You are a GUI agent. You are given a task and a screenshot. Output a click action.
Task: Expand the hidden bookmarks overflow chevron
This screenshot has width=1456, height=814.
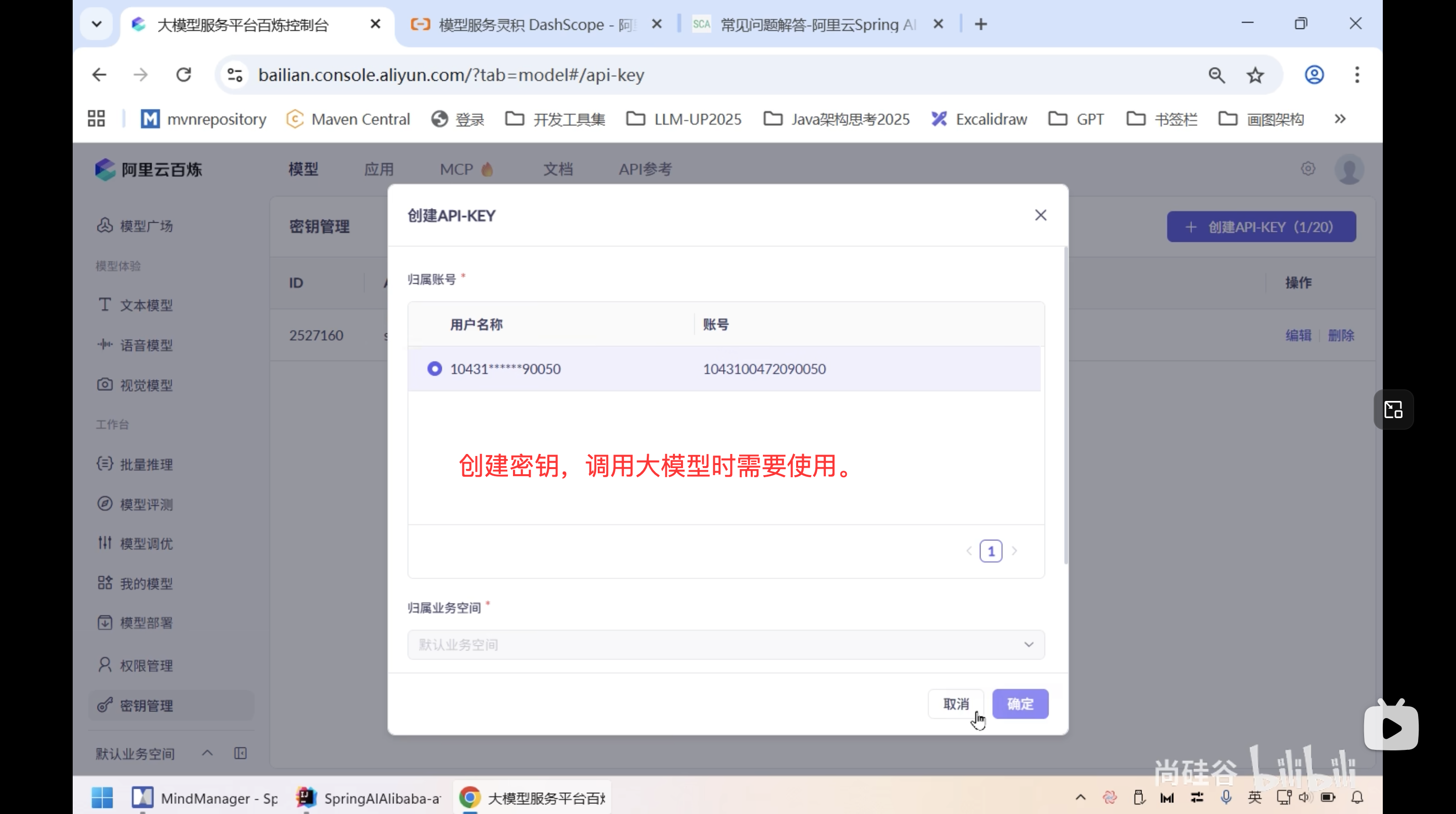coord(1340,118)
